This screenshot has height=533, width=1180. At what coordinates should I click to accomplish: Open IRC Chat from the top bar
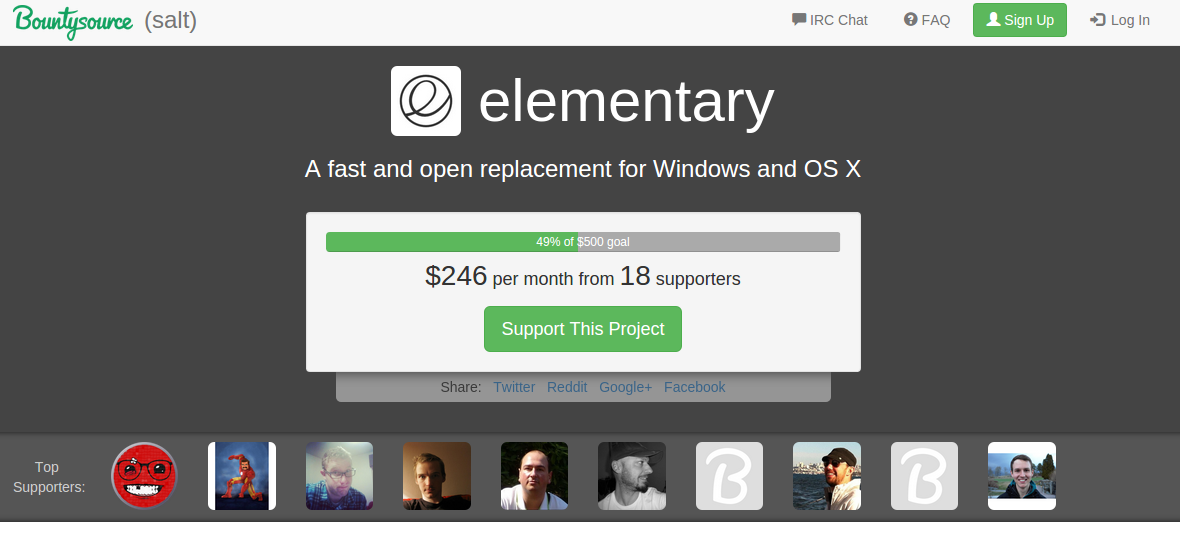(830, 20)
